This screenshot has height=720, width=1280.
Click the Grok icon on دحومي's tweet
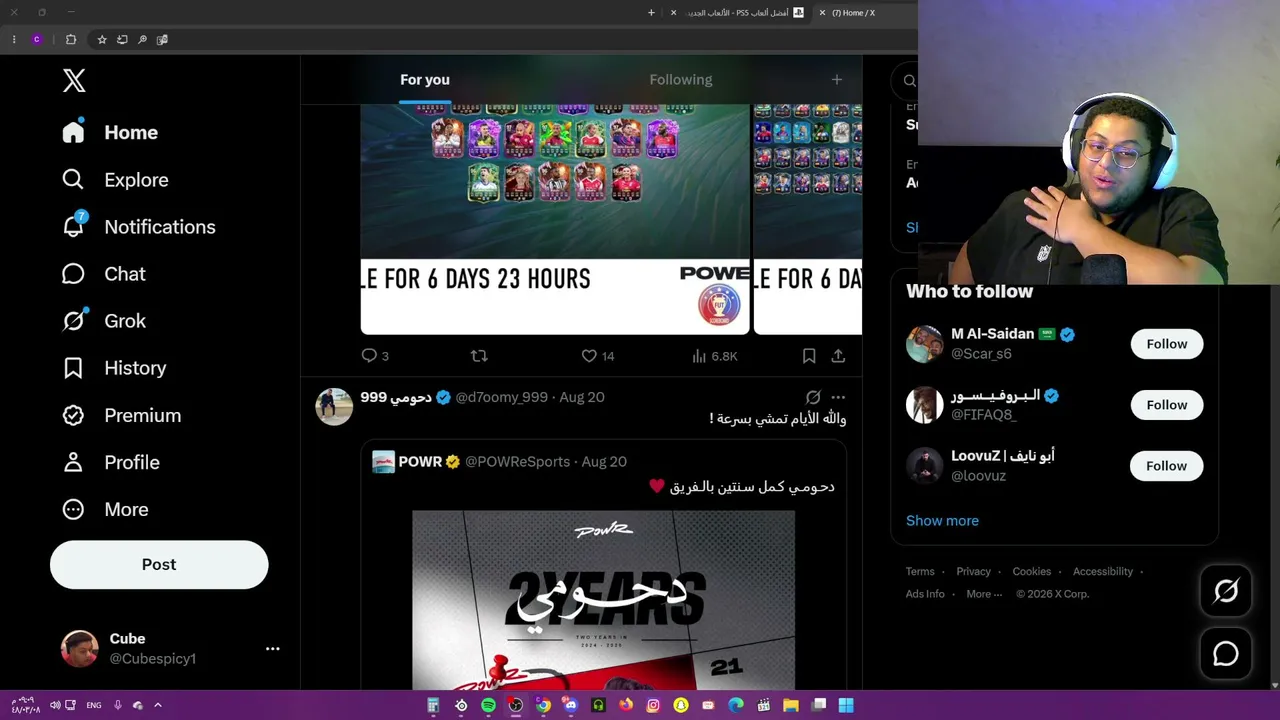[x=813, y=397]
